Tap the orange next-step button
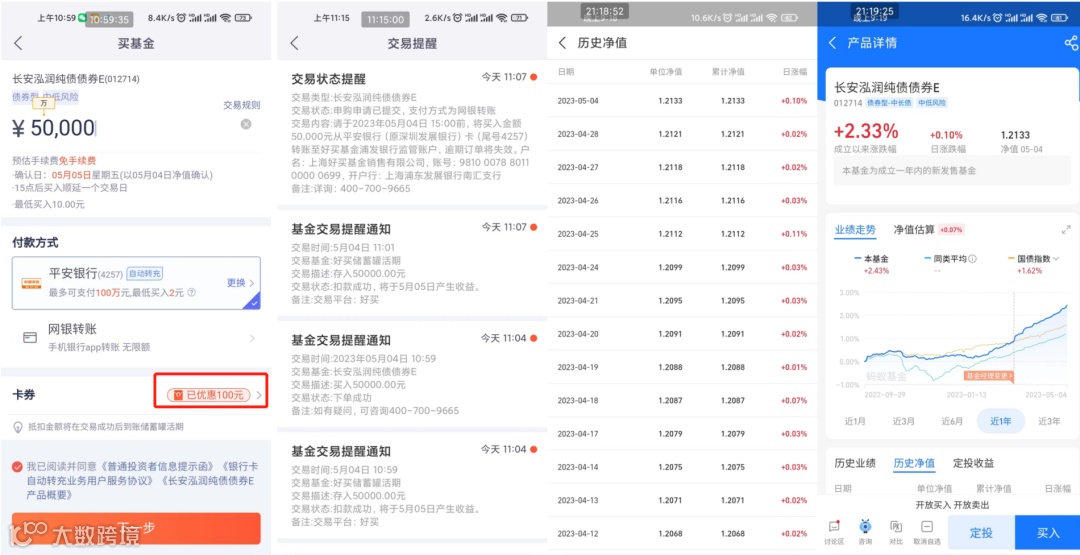Viewport: 1080px width, 555px height. pyautogui.click(x=136, y=528)
